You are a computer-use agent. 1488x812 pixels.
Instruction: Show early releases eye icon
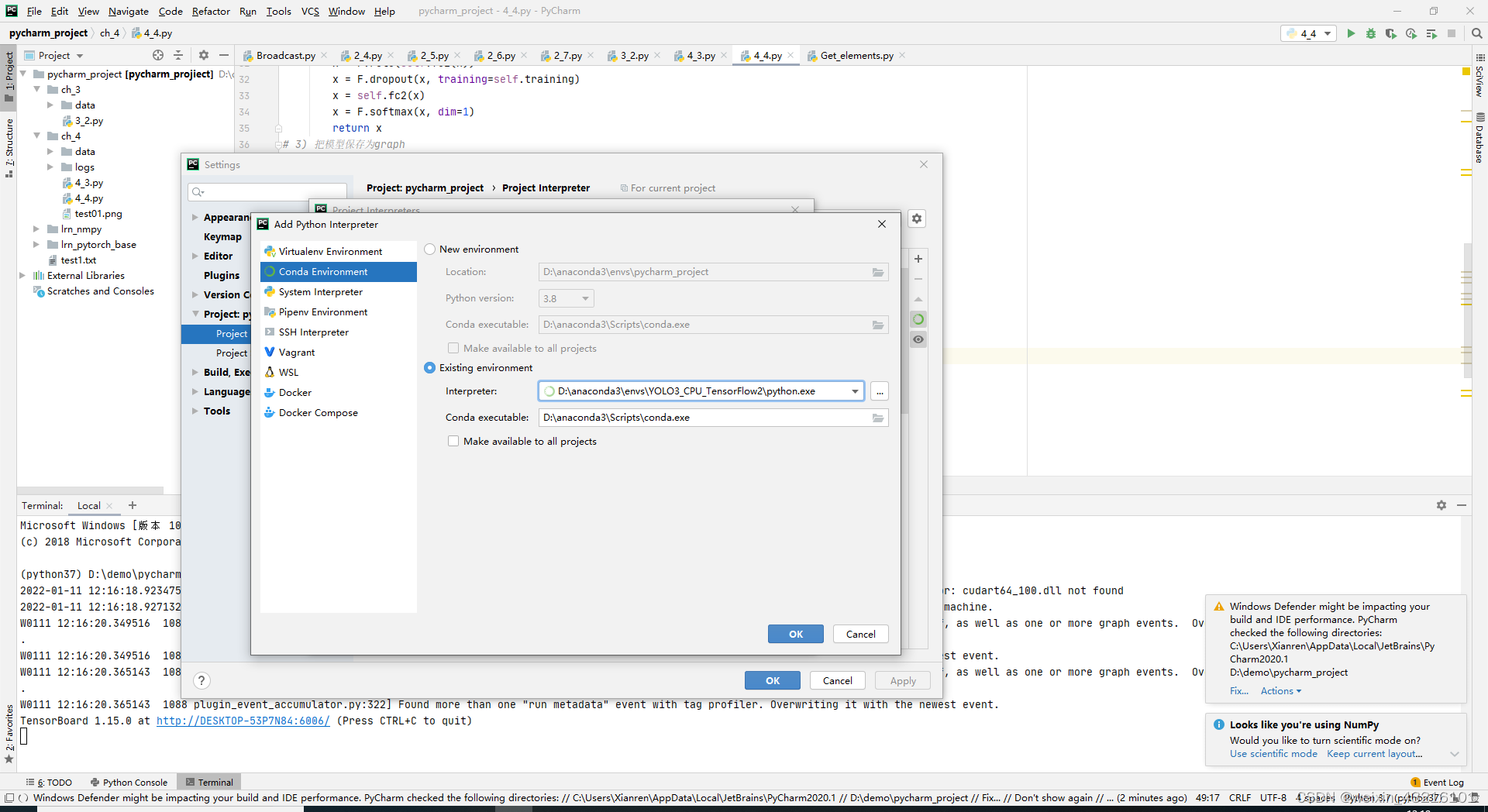[x=918, y=339]
